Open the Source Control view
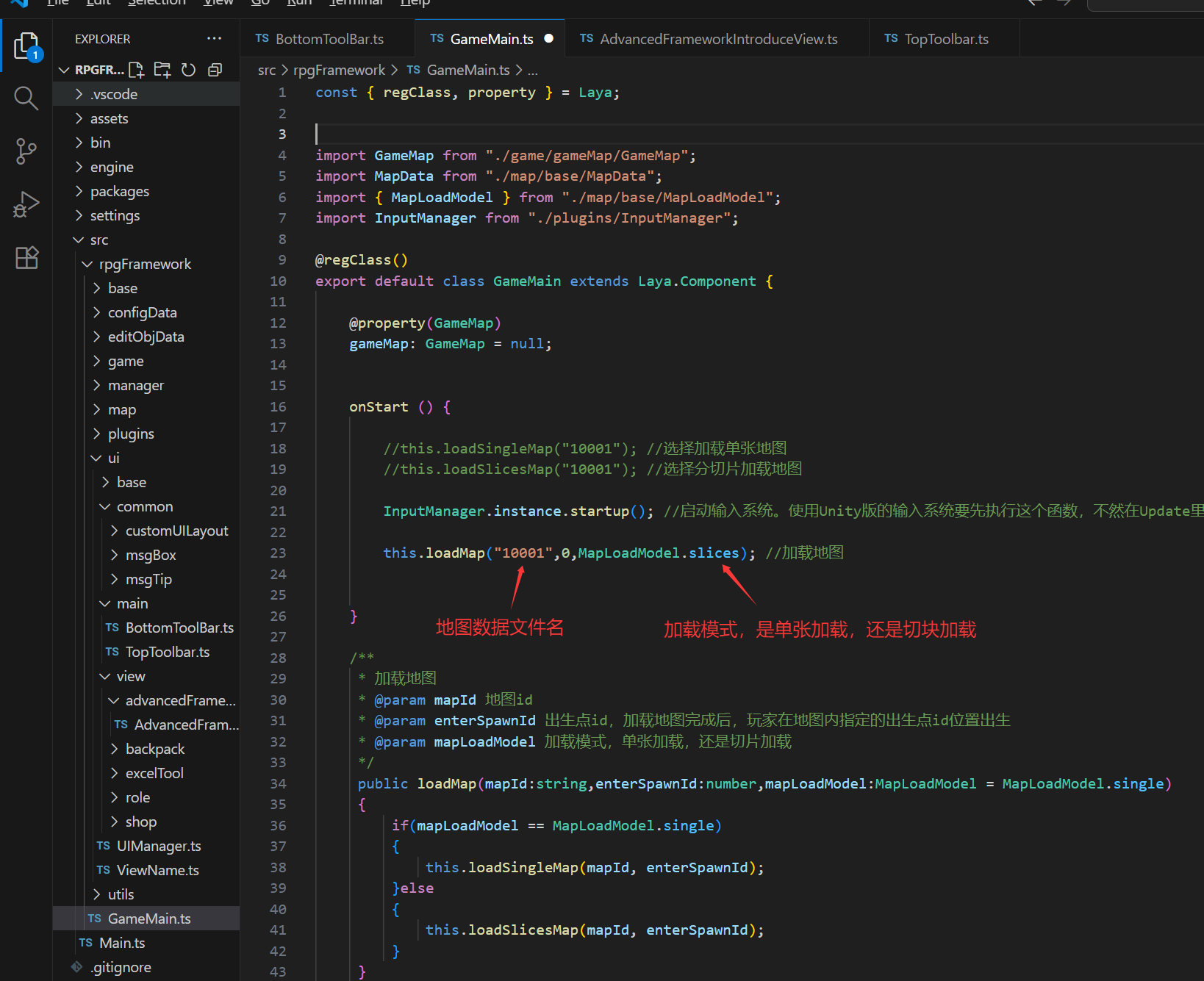This screenshot has width=1204, height=981. pos(26,151)
